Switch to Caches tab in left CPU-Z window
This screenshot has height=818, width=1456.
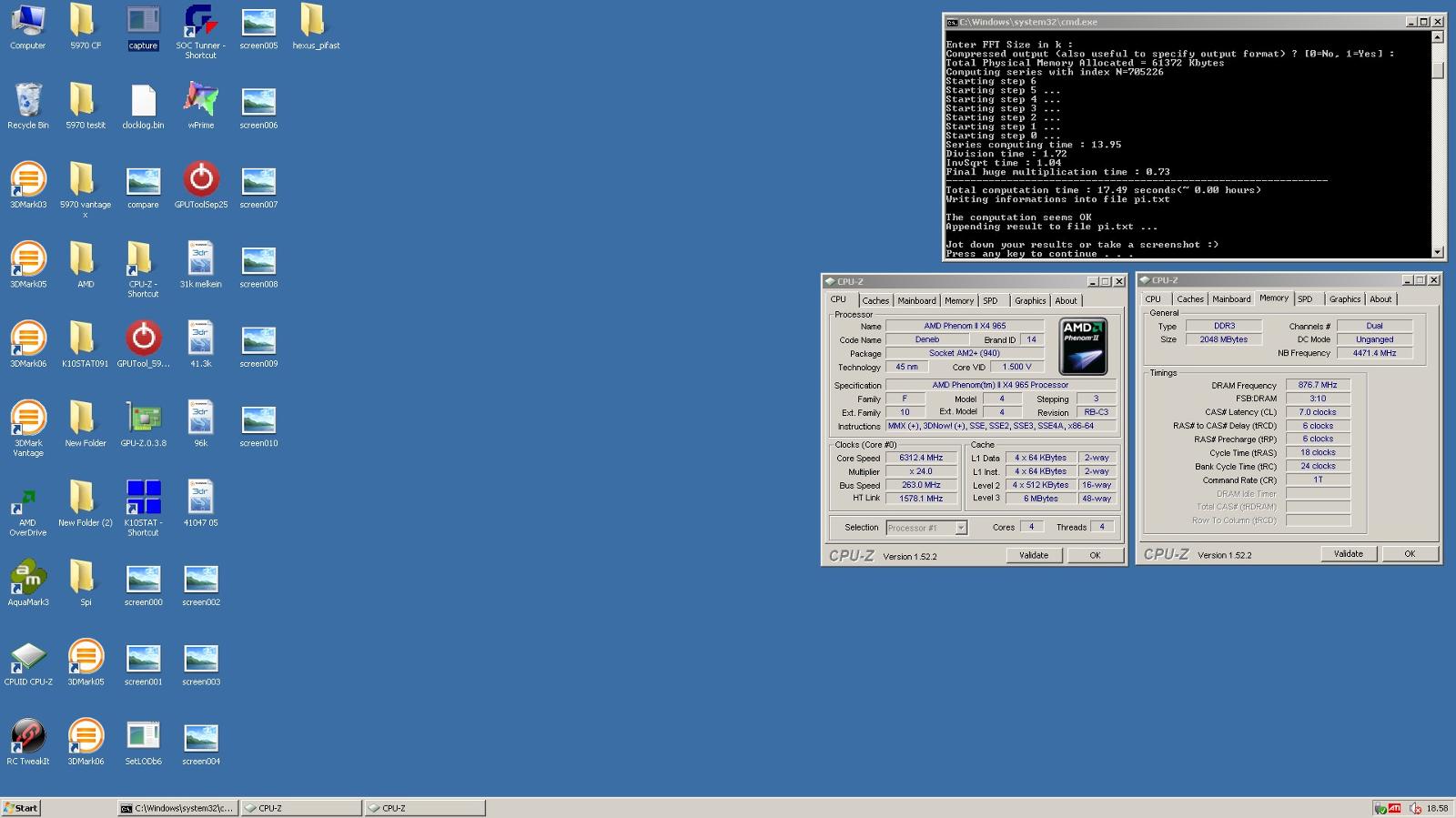(875, 301)
